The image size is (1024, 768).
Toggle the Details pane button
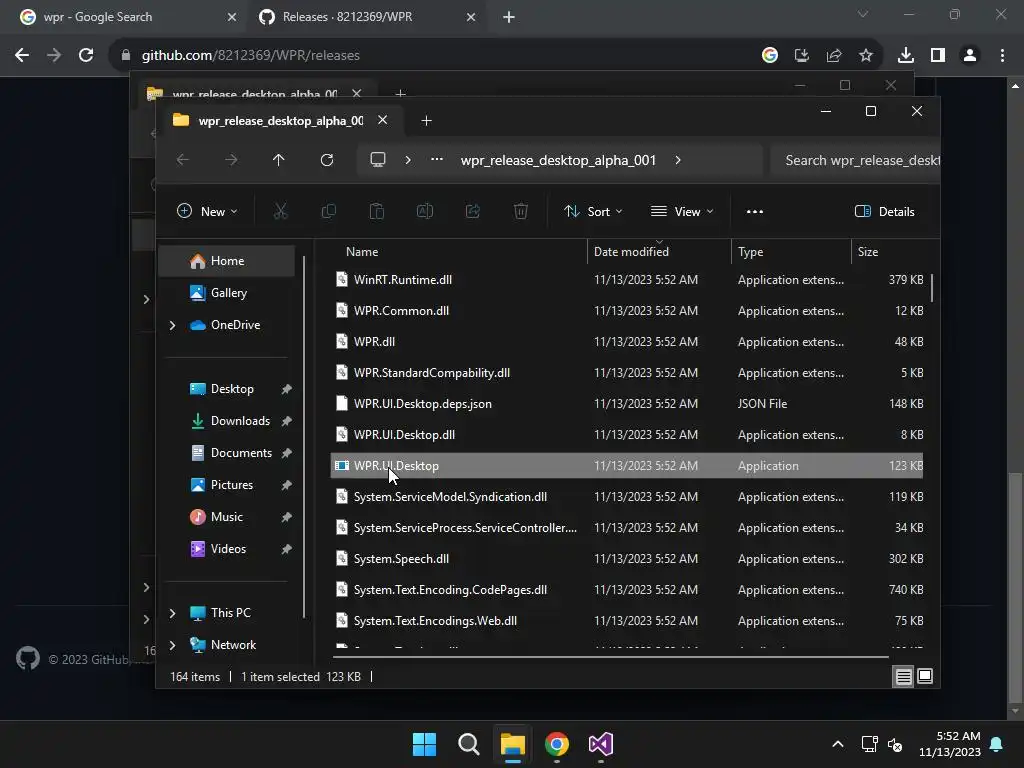(884, 211)
